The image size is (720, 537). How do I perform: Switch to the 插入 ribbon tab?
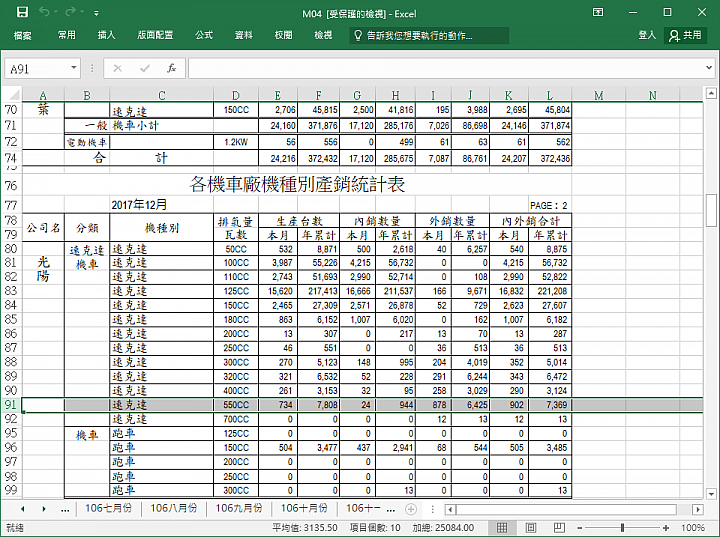click(x=106, y=35)
